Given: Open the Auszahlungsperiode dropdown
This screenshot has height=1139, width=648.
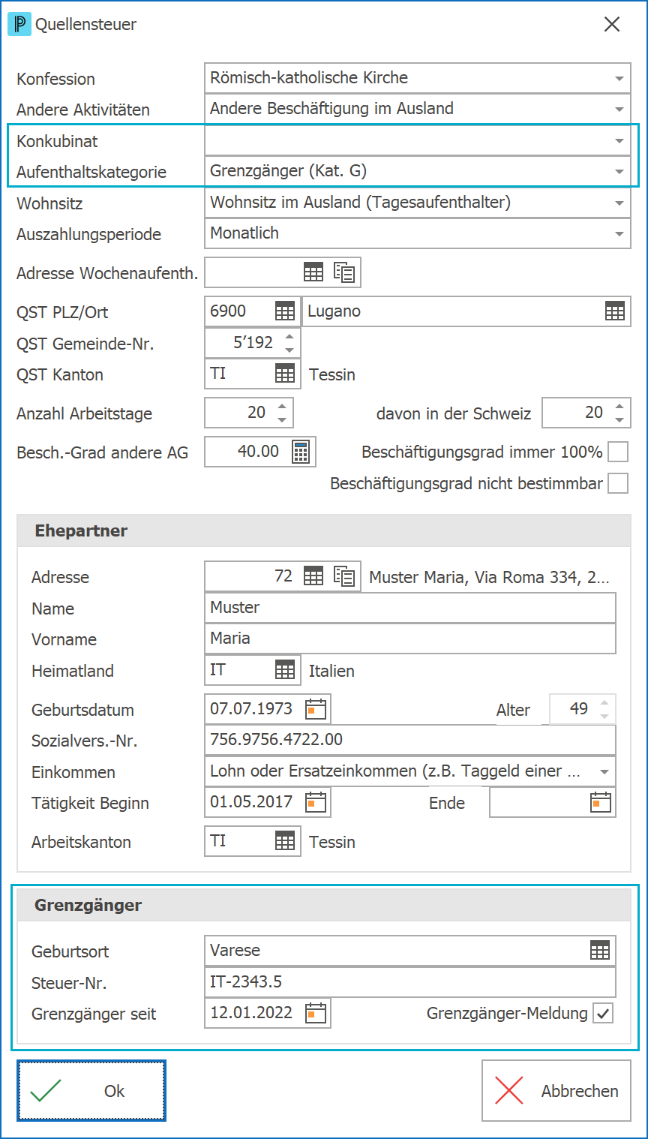Looking at the screenshot, I should point(619,234).
